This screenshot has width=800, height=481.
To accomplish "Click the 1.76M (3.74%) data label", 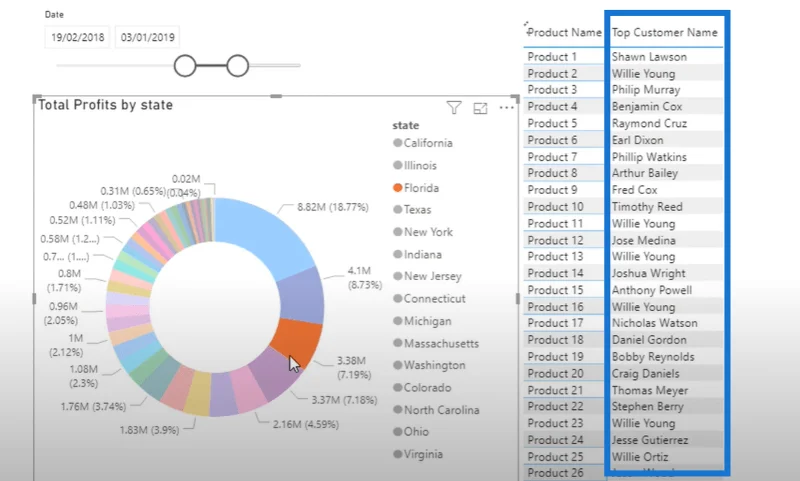I will pos(93,407).
